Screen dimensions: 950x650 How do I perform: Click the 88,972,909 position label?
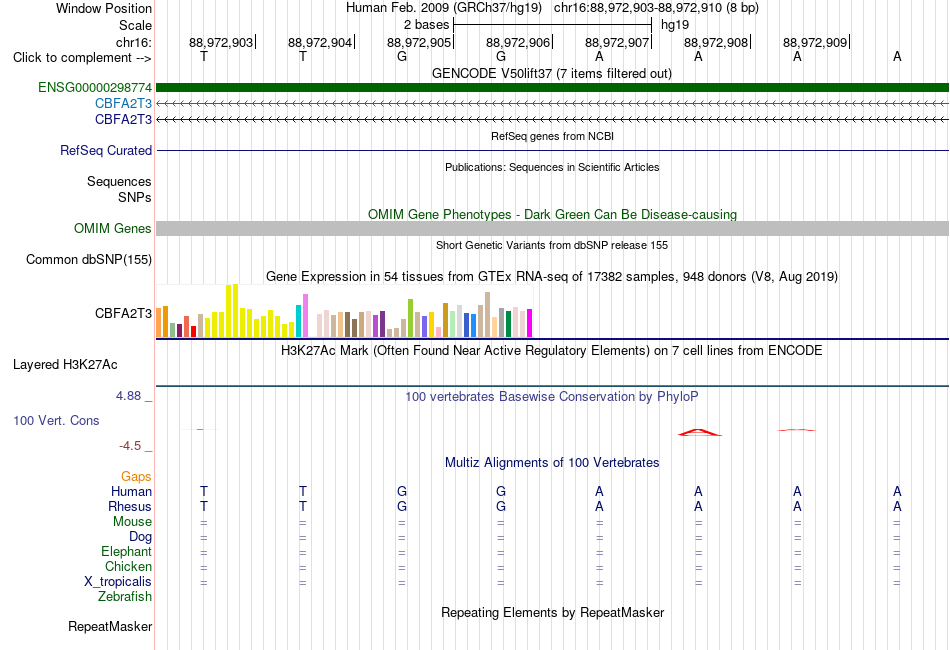click(815, 42)
